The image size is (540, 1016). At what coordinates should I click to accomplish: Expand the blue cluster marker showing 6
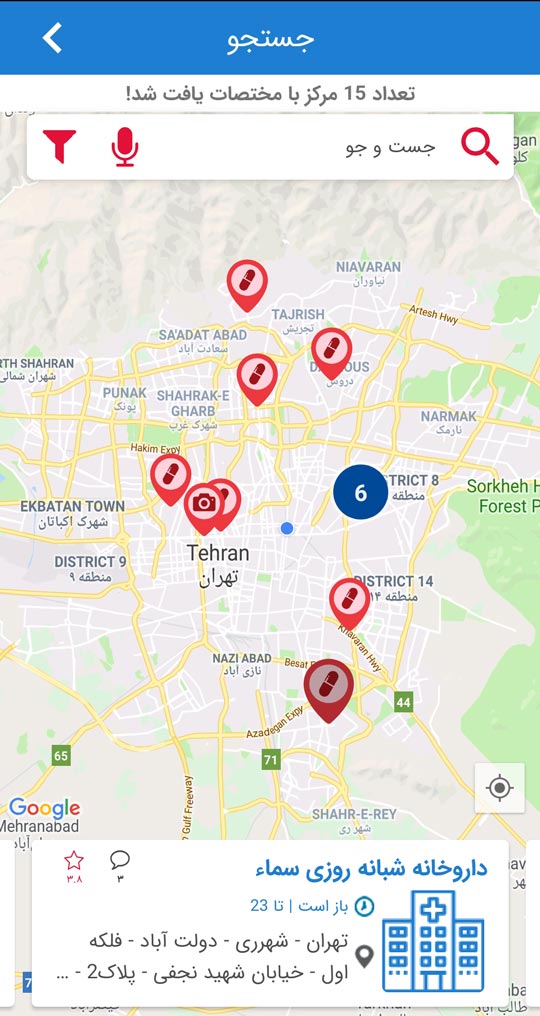click(x=360, y=492)
